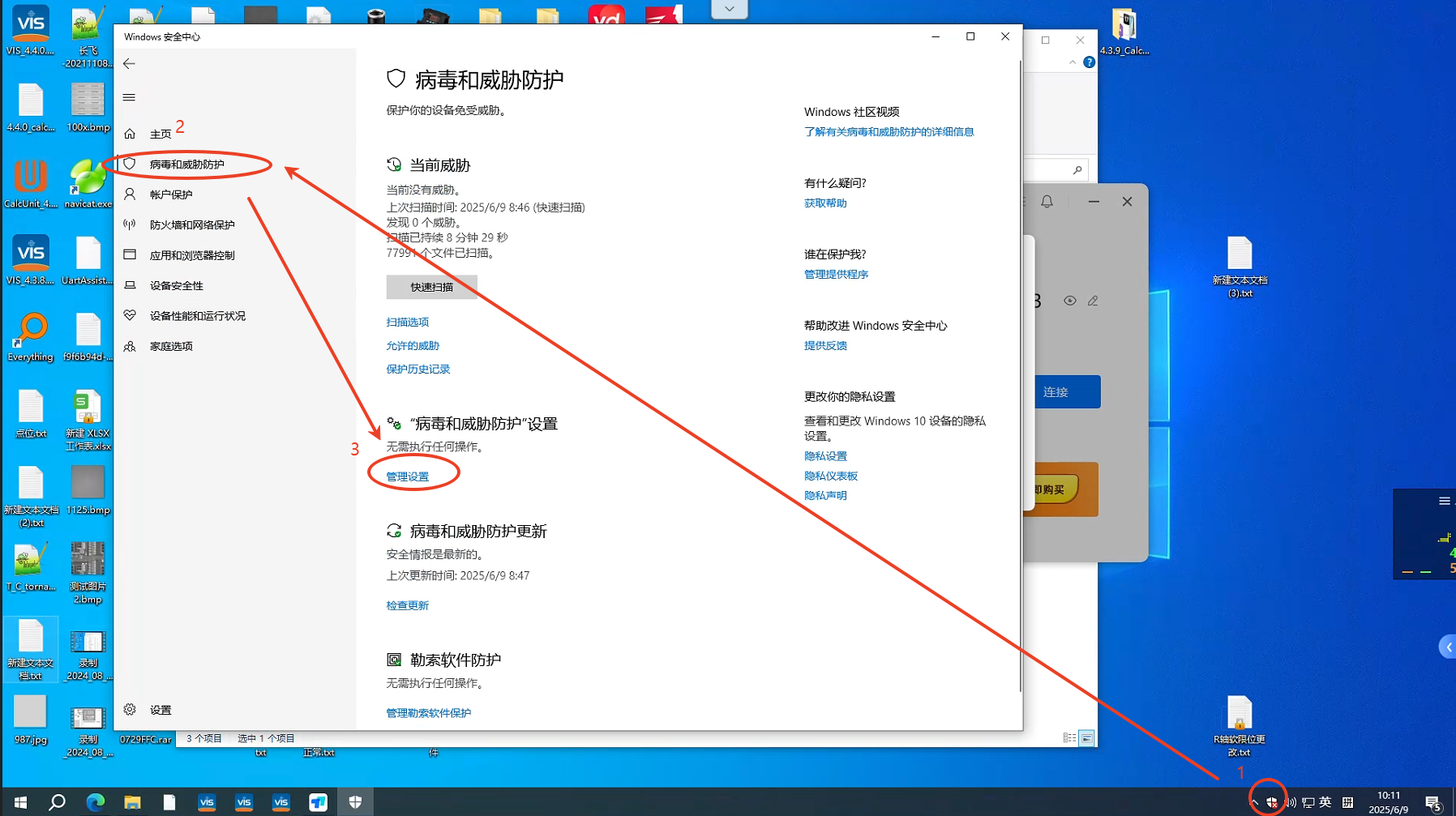Image resolution: width=1456 pixels, height=816 pixels.
Task: Open 了解有关病毒和威胁防护的详细信息 link
Action: pyautogui.click(x=889, y=132)
